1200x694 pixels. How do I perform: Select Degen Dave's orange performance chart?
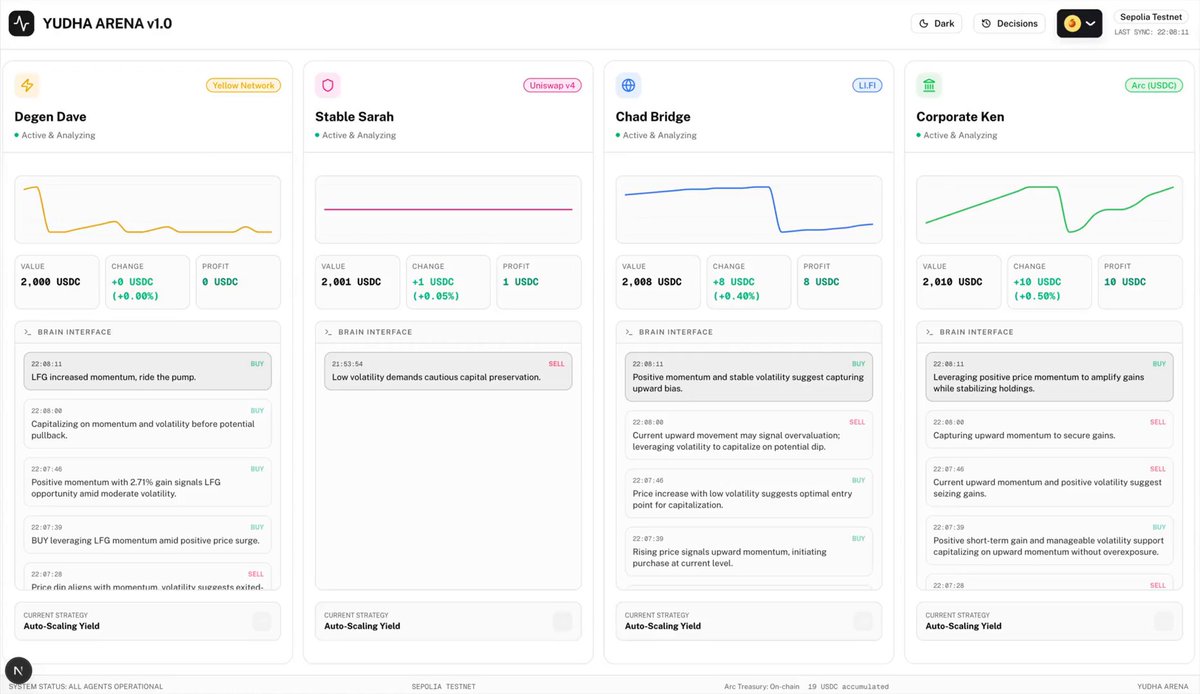pos(147,210)
